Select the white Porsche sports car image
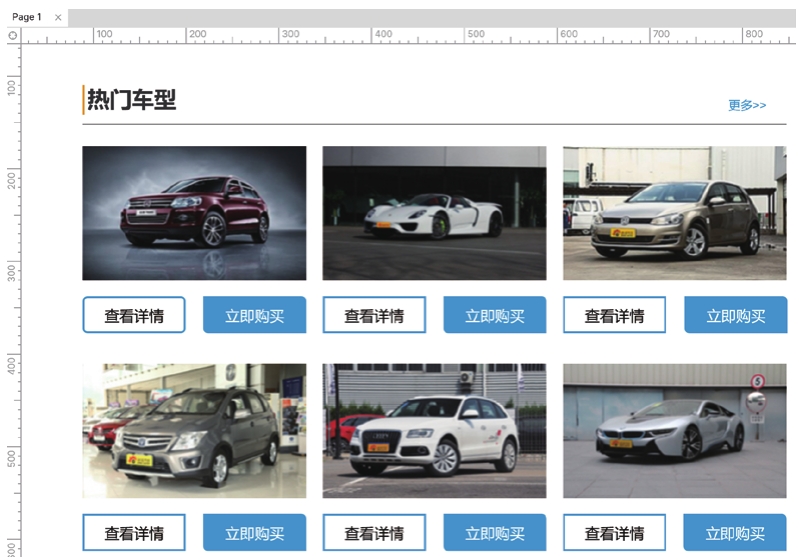Image resolution: width=799 pixels, height=560 pixels. click(434, 213)
